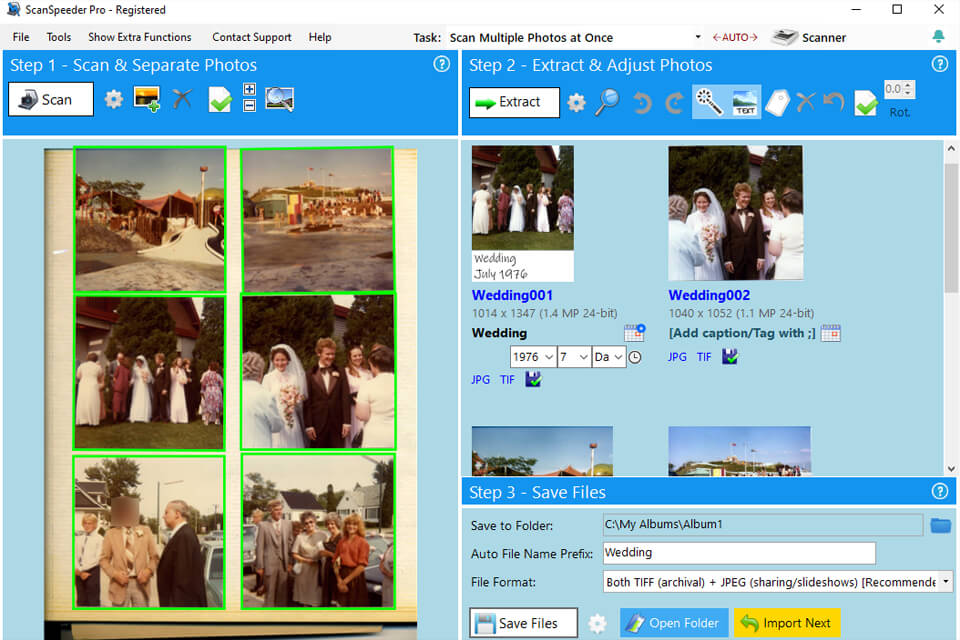The height and width of the screenshot is (640, 960).
Task: Click the Extract button
Action: pos(514,102)
